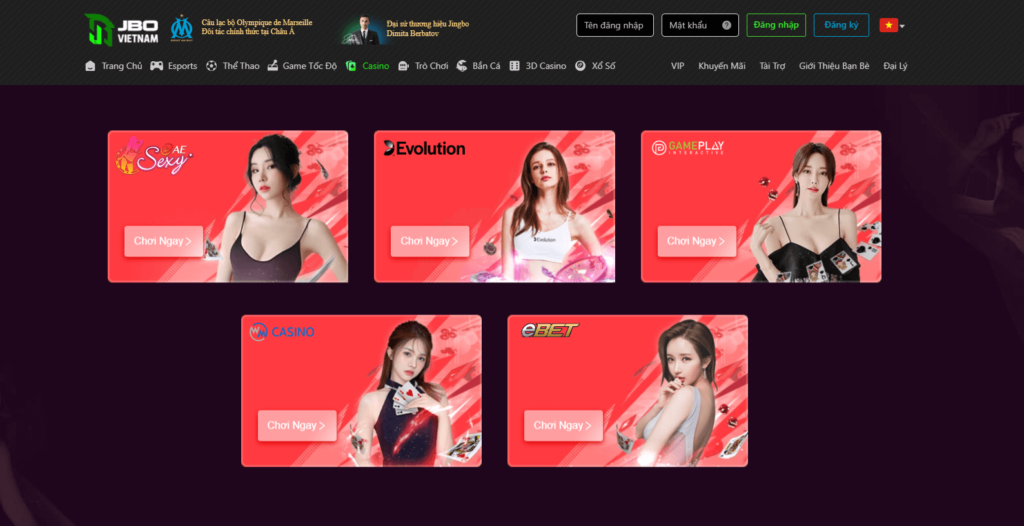The image size is (1024, 526).
Task: Click the JBO Vietnam logo
Action: click(120, 29)
